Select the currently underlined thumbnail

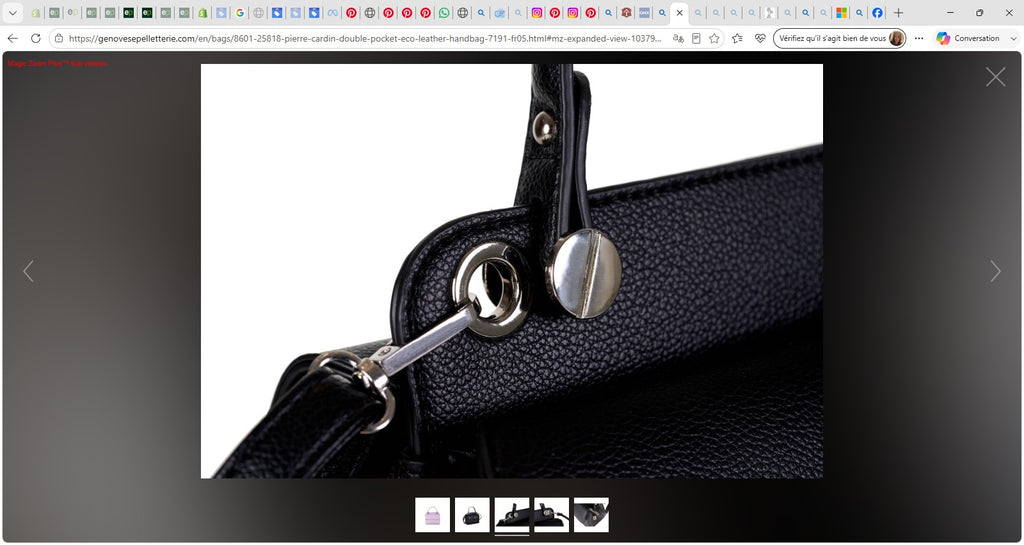(x=512, y=515)
